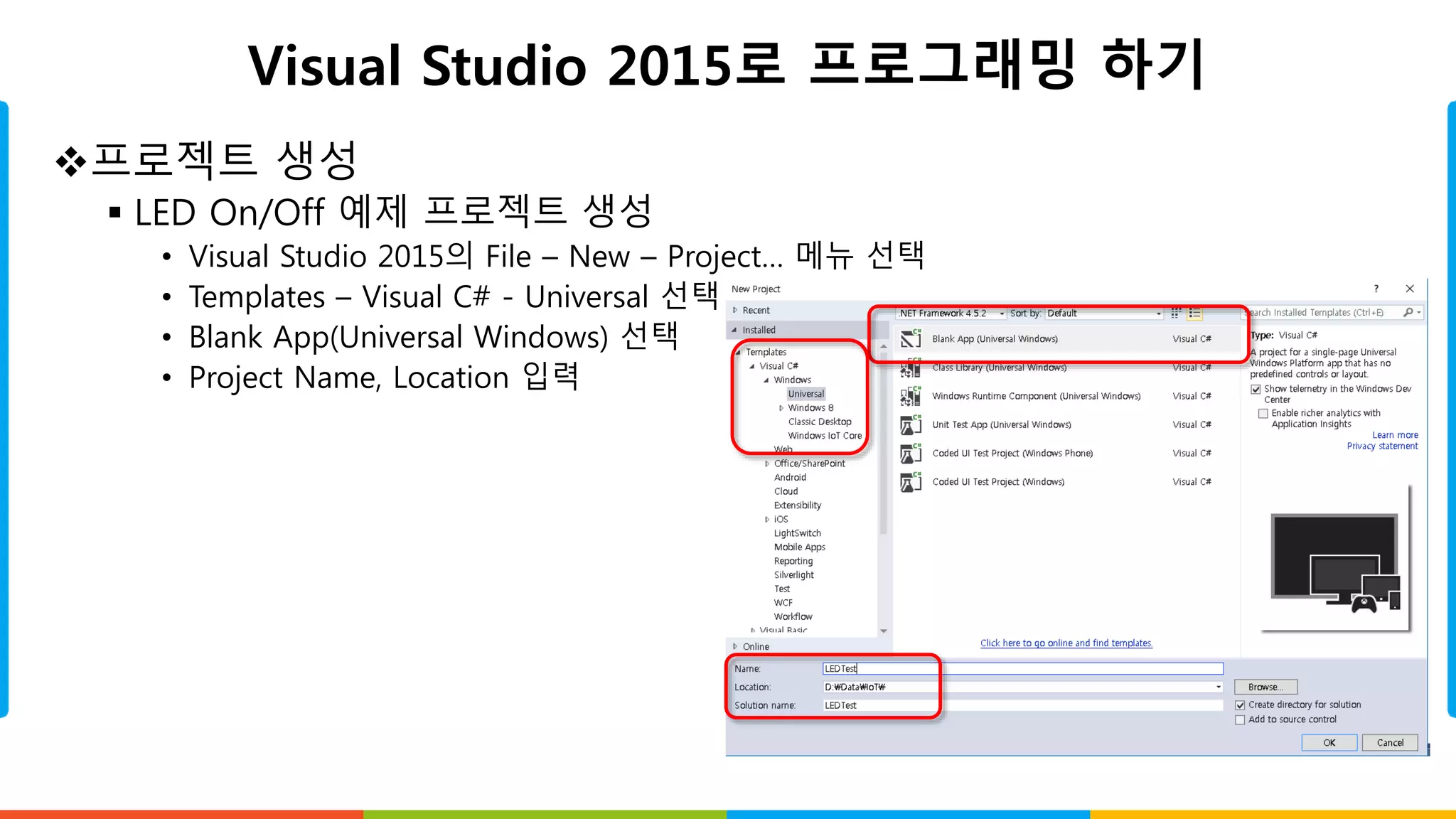Collapse the Installed section
This screenshot has height=819, width=1456.
(734, 330)
